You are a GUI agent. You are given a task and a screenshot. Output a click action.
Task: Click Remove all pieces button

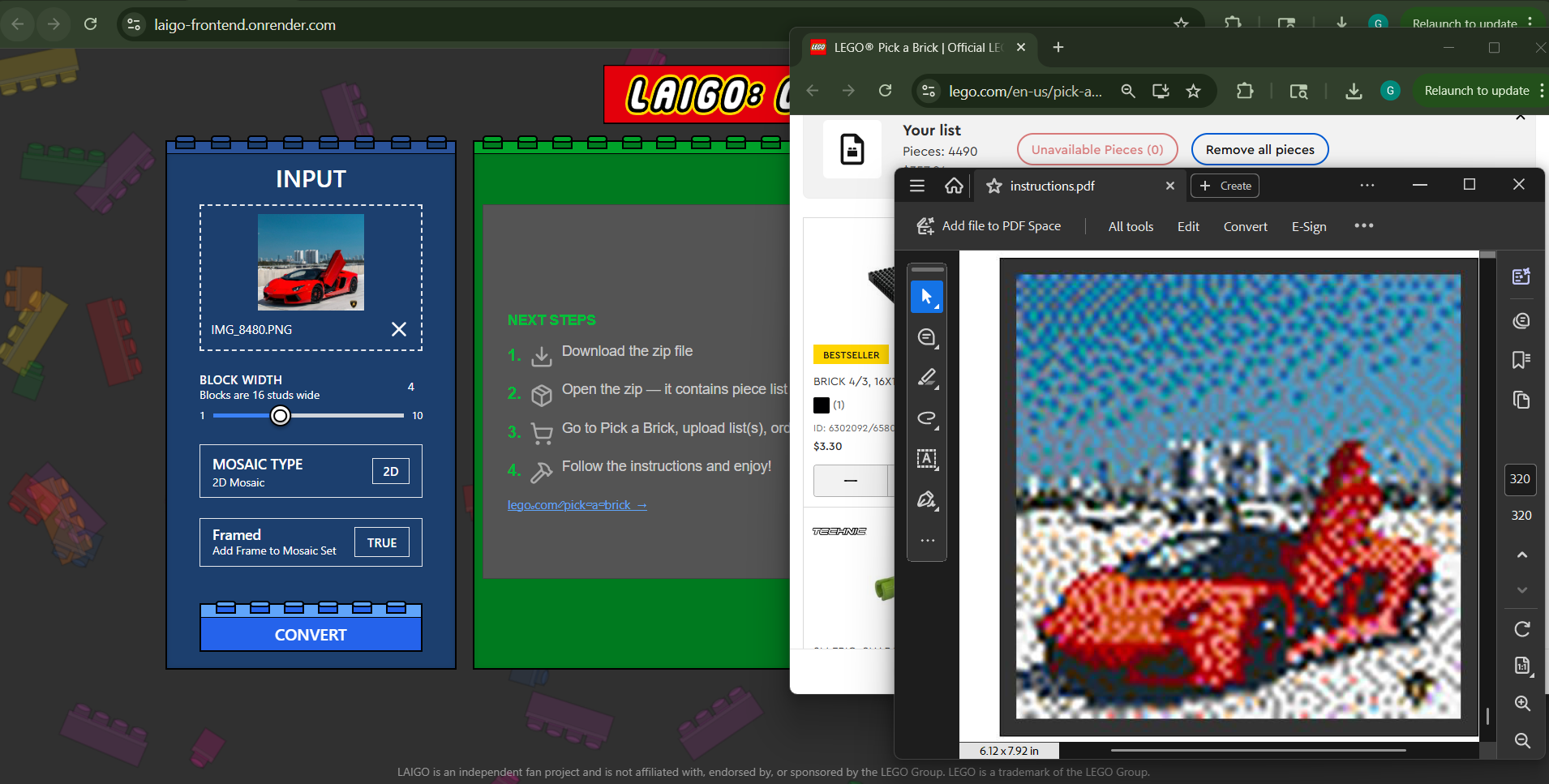point(1259,149)
